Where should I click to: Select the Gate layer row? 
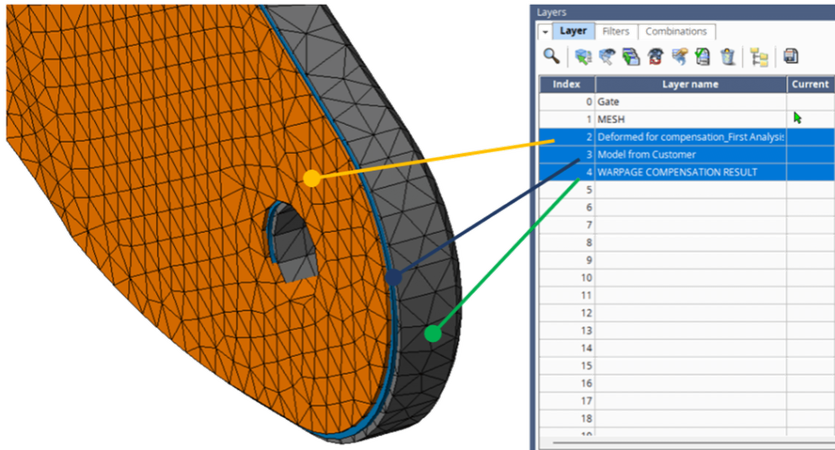[x=690, y=102]
